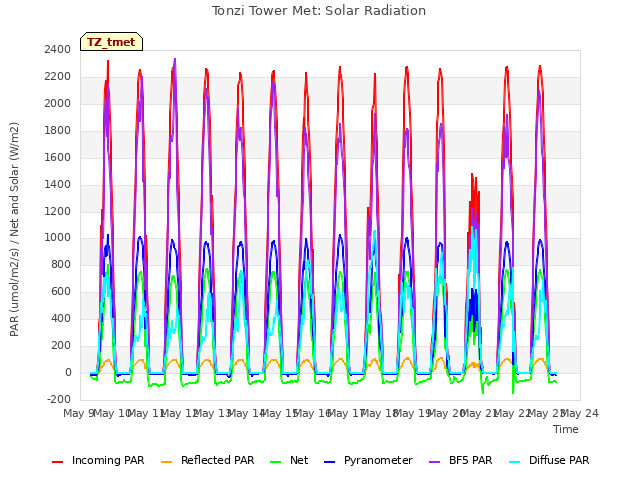Click the 1400 y-axis tick label
This screenshot has width=640, height=480.
(58, 184)
